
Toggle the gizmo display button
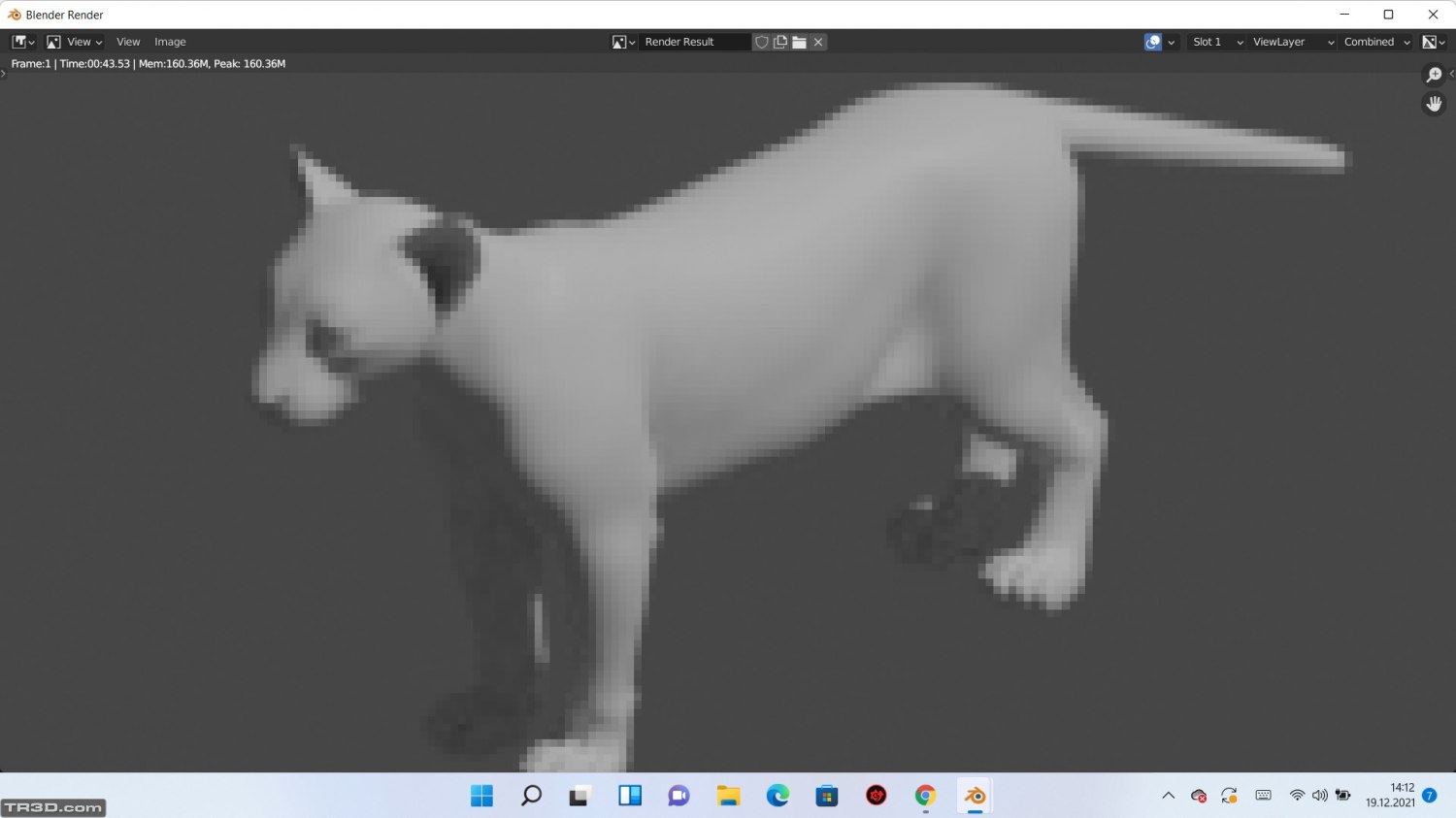(1153, 42)
